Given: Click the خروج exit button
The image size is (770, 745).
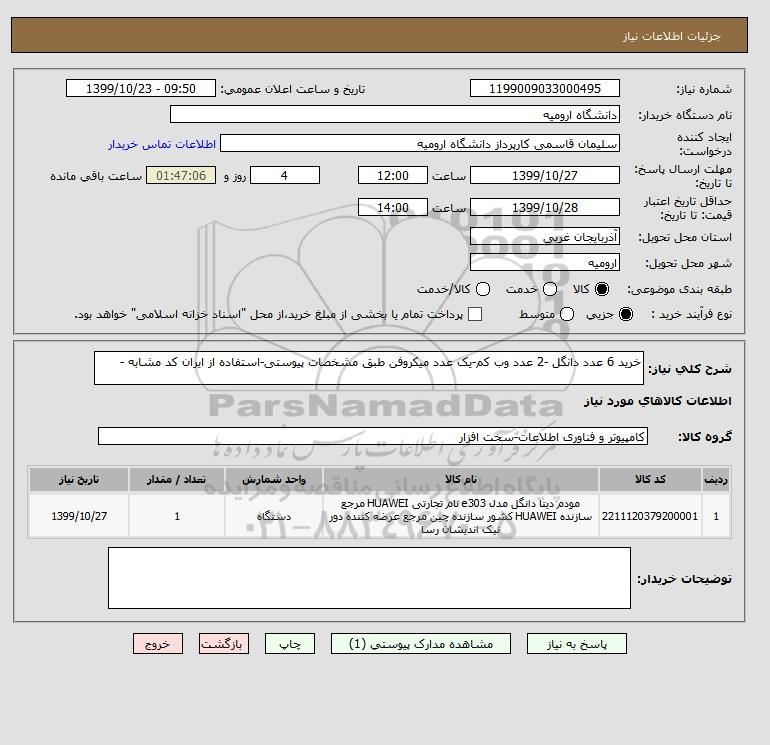Looking at the screenshot, I should [x=158, y=644].
